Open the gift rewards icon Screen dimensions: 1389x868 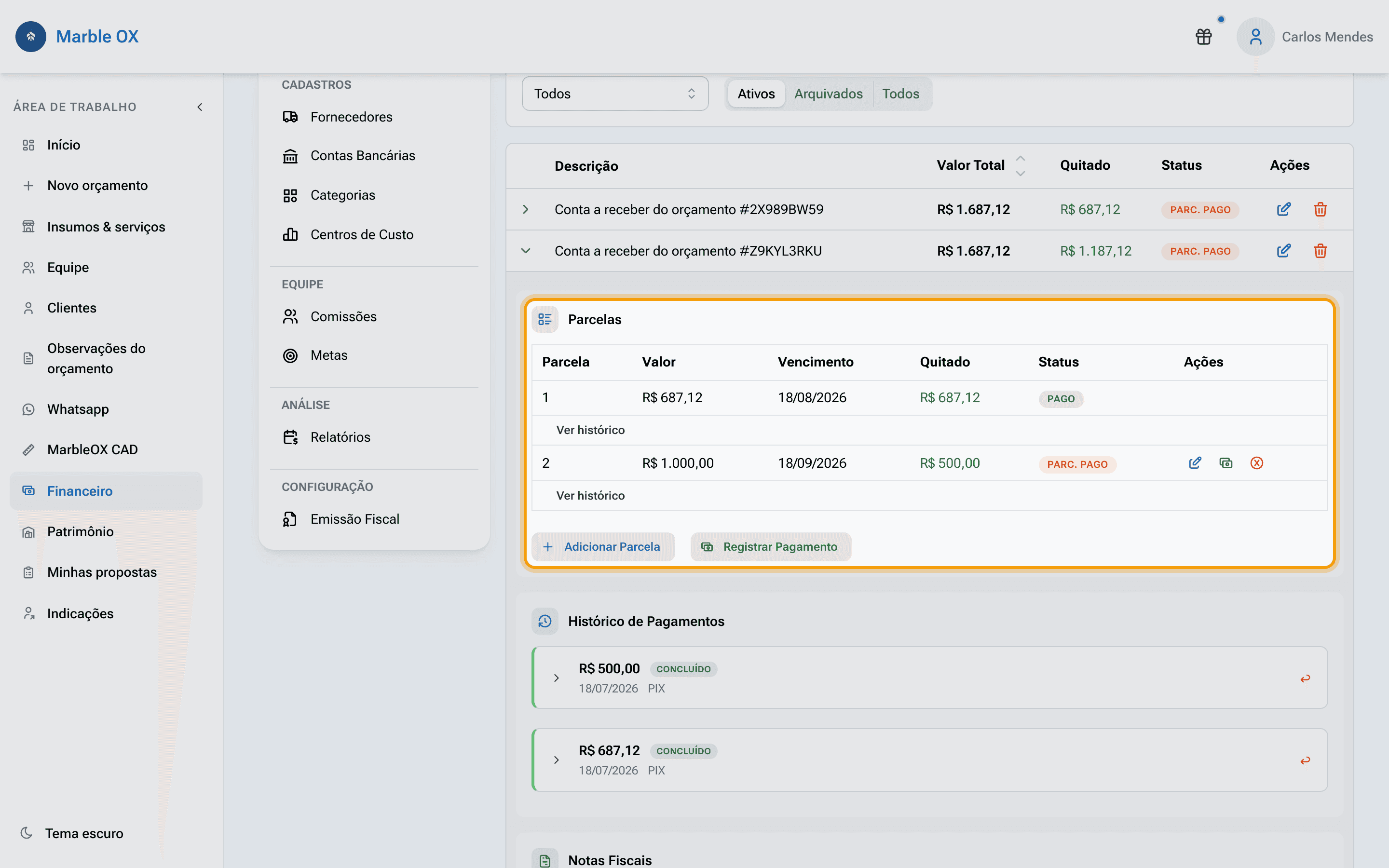coord(1204,37)
